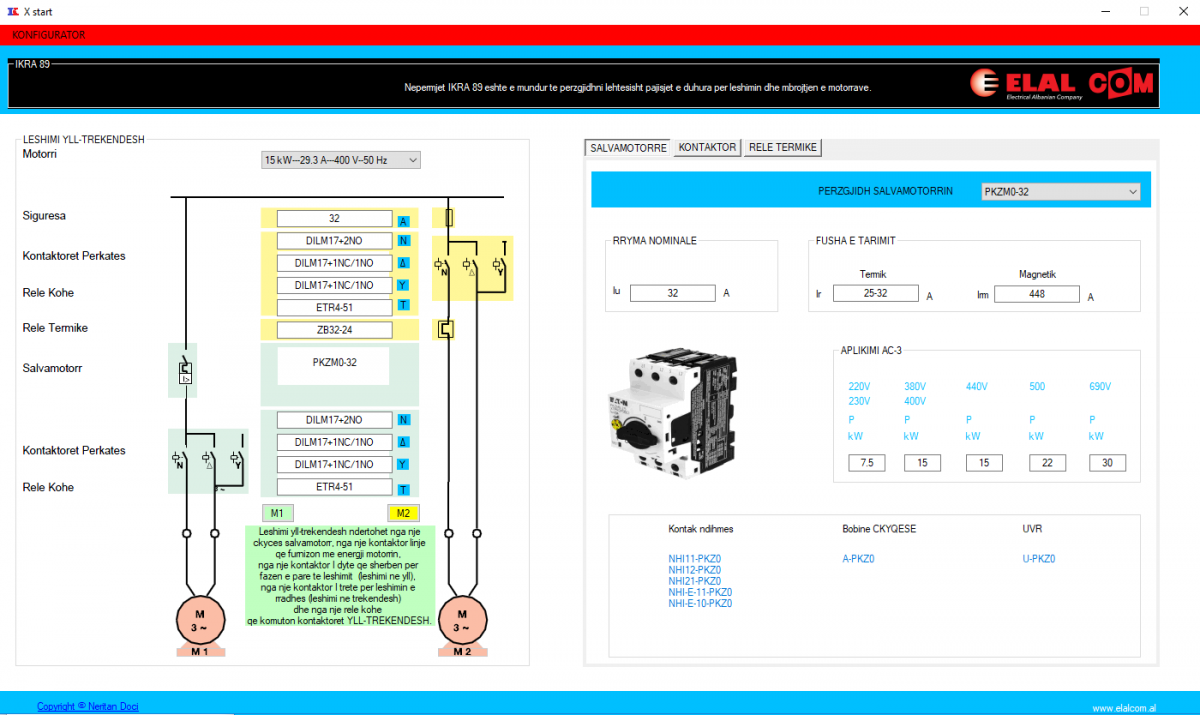Click the NHI11-PKZ0 auxiliary contact link
The height and width of the screenshot is (715, 1200).
pos(694,559)
